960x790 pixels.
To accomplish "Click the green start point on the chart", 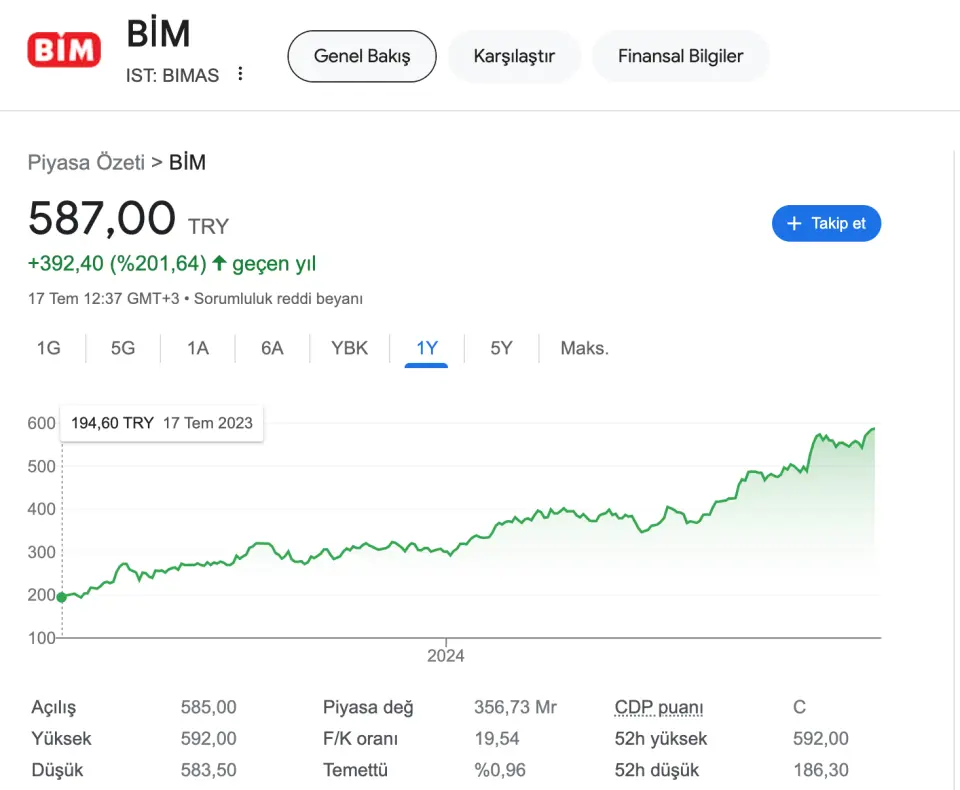I will pyautogui.click(x=62, y=597).
